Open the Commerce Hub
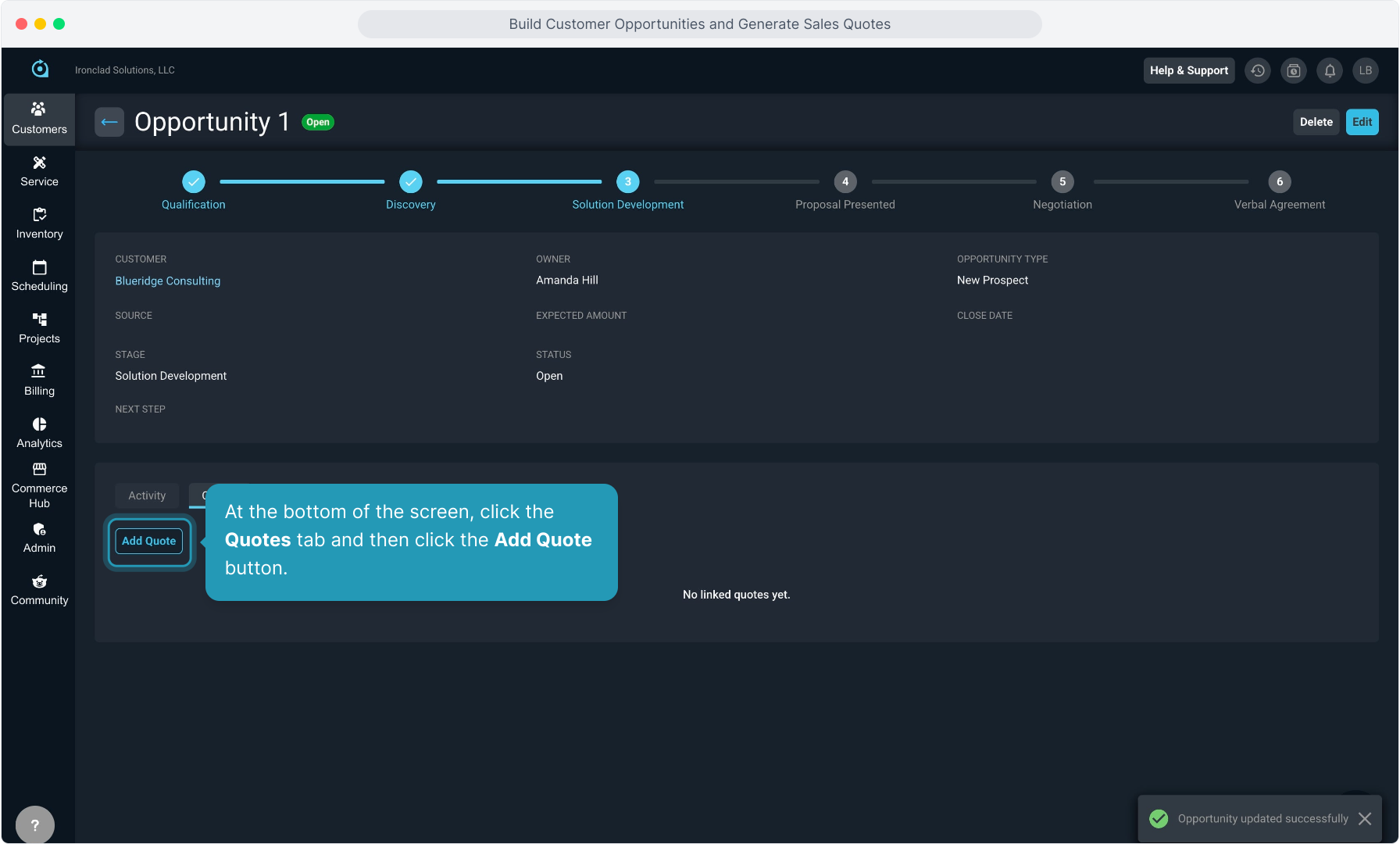 pos(39,485)
